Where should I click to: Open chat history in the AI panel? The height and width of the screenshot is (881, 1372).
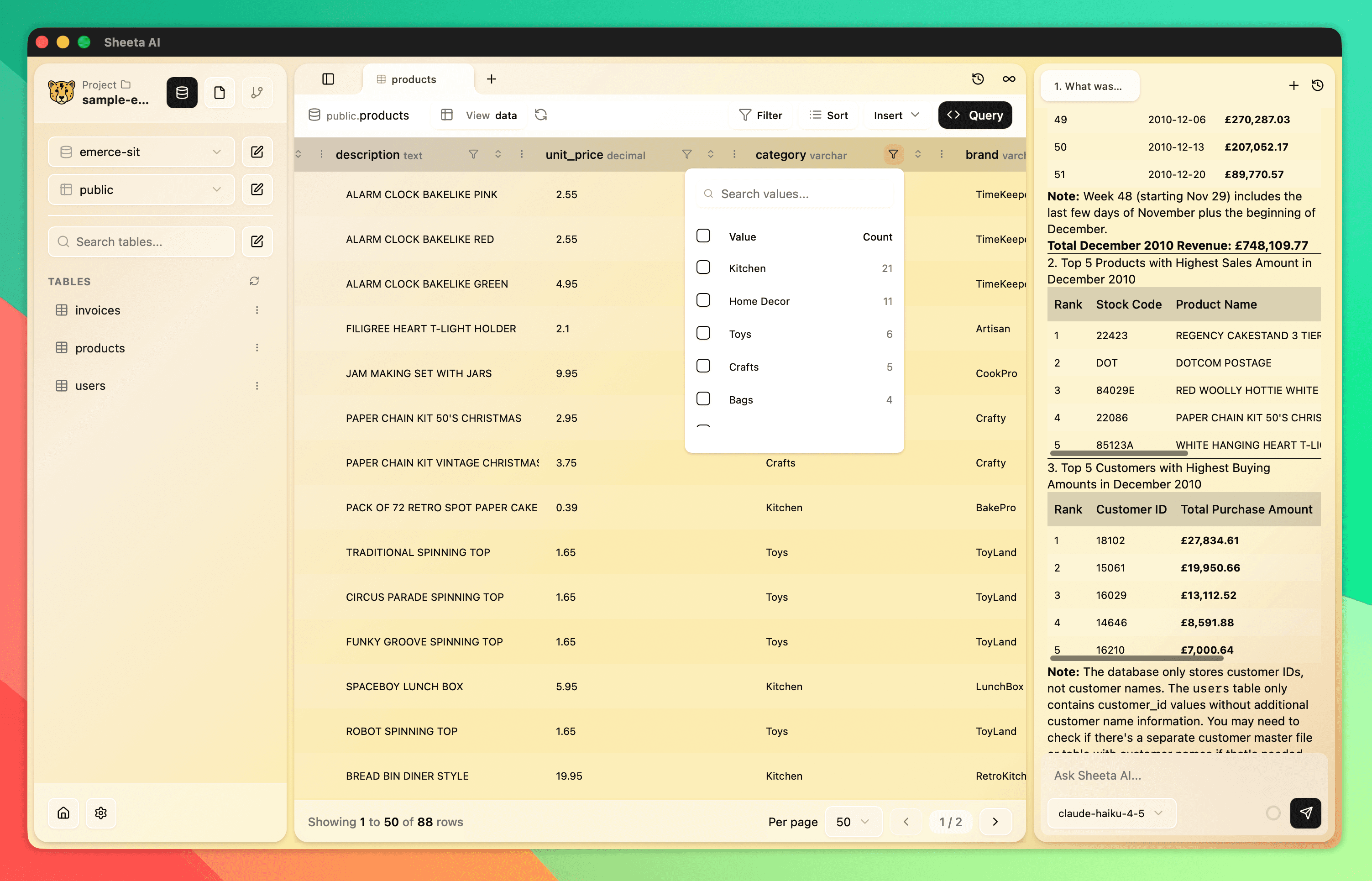point(1318,85)
